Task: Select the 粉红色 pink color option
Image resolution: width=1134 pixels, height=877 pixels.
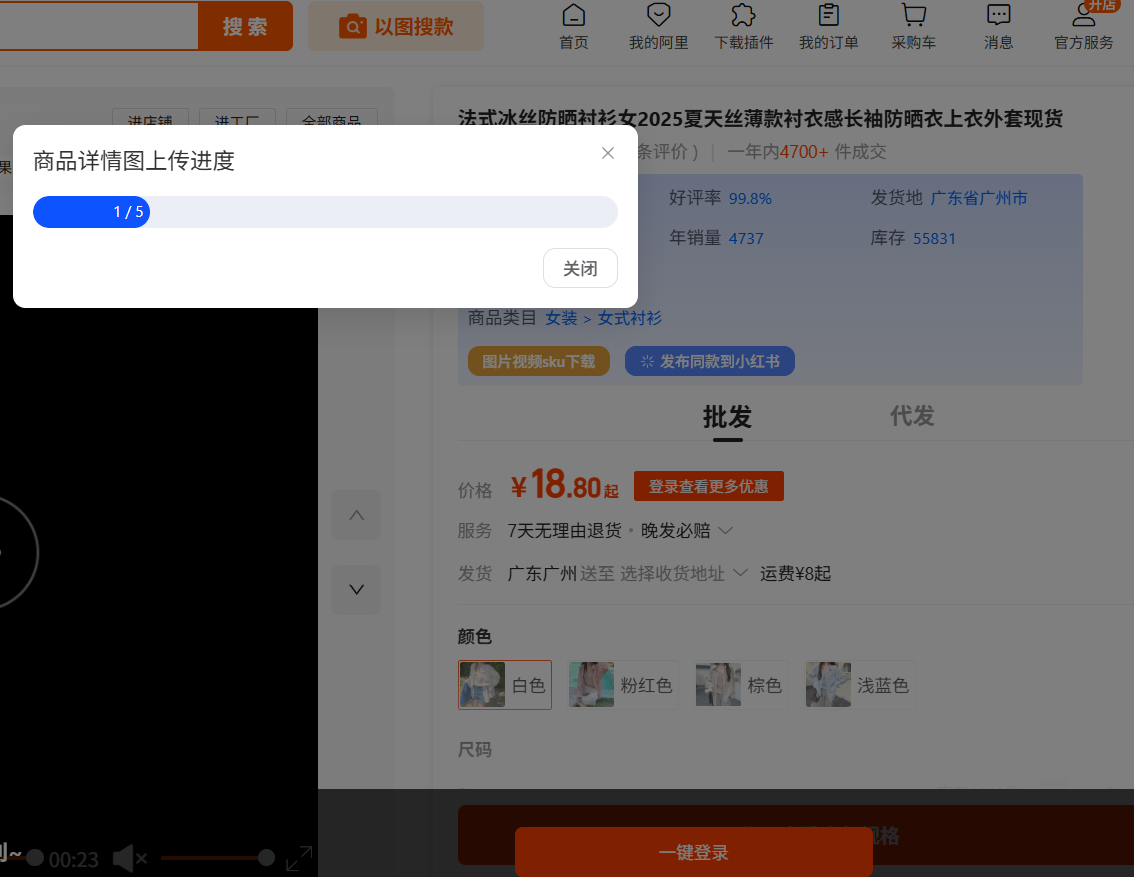Action: tap(623, 685)
